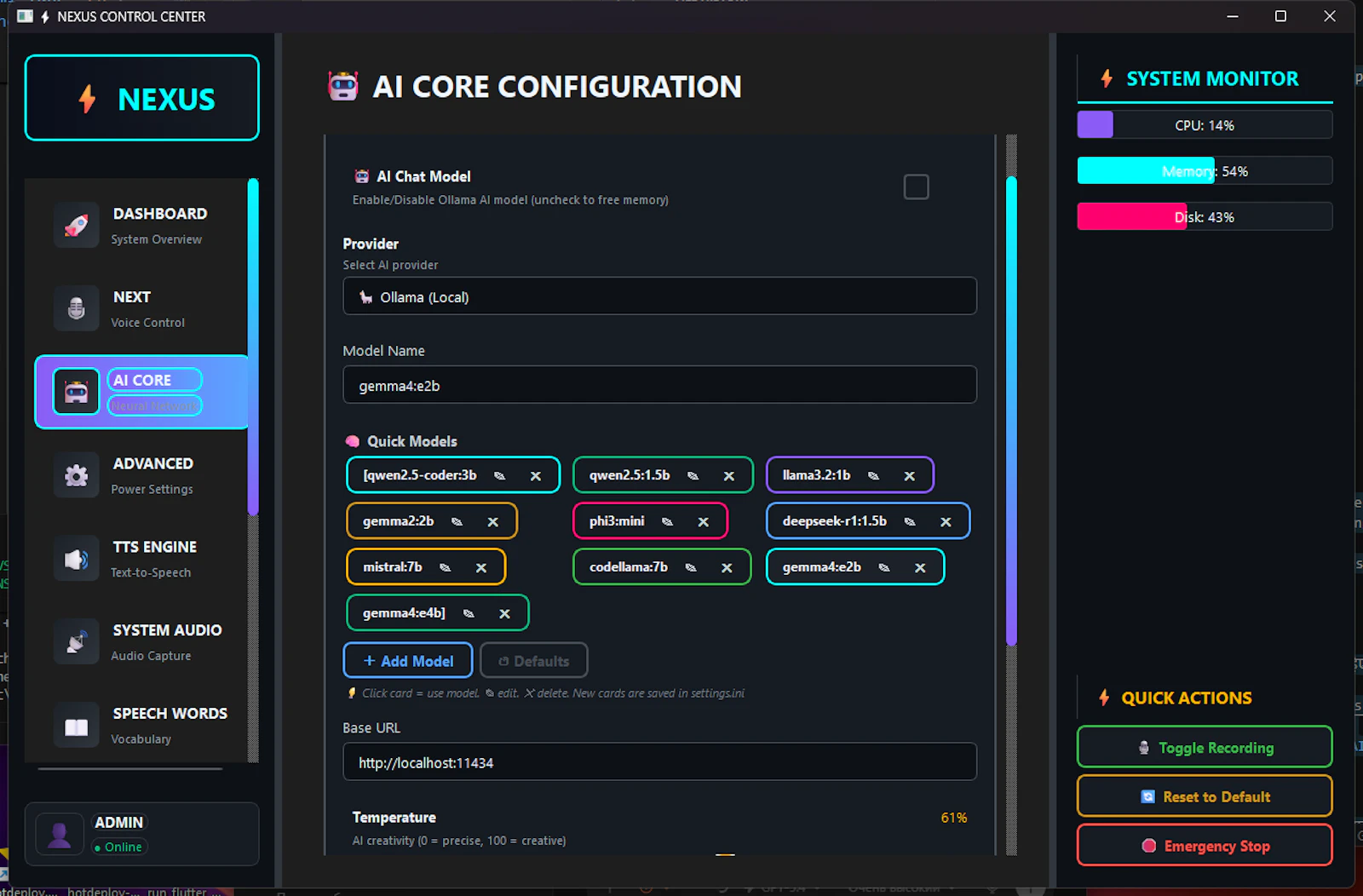Click the NEXUS logo banner

pos(141,98)
